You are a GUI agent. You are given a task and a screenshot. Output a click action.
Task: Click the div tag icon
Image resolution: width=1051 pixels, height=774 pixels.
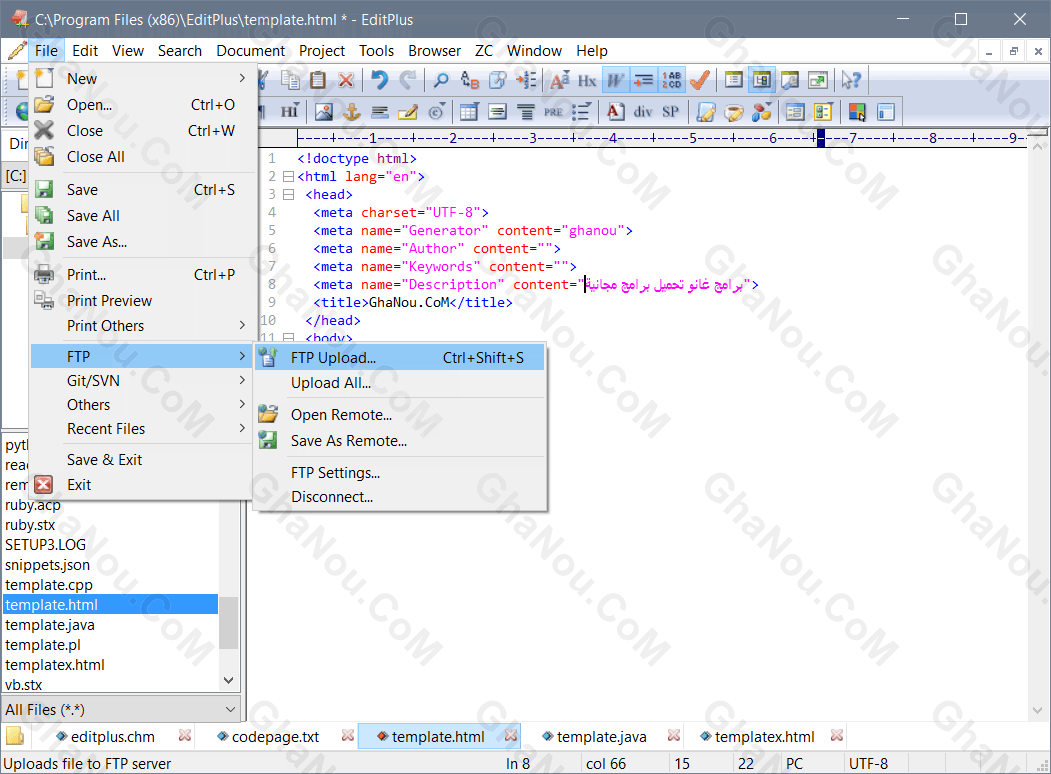click(643, 112)
